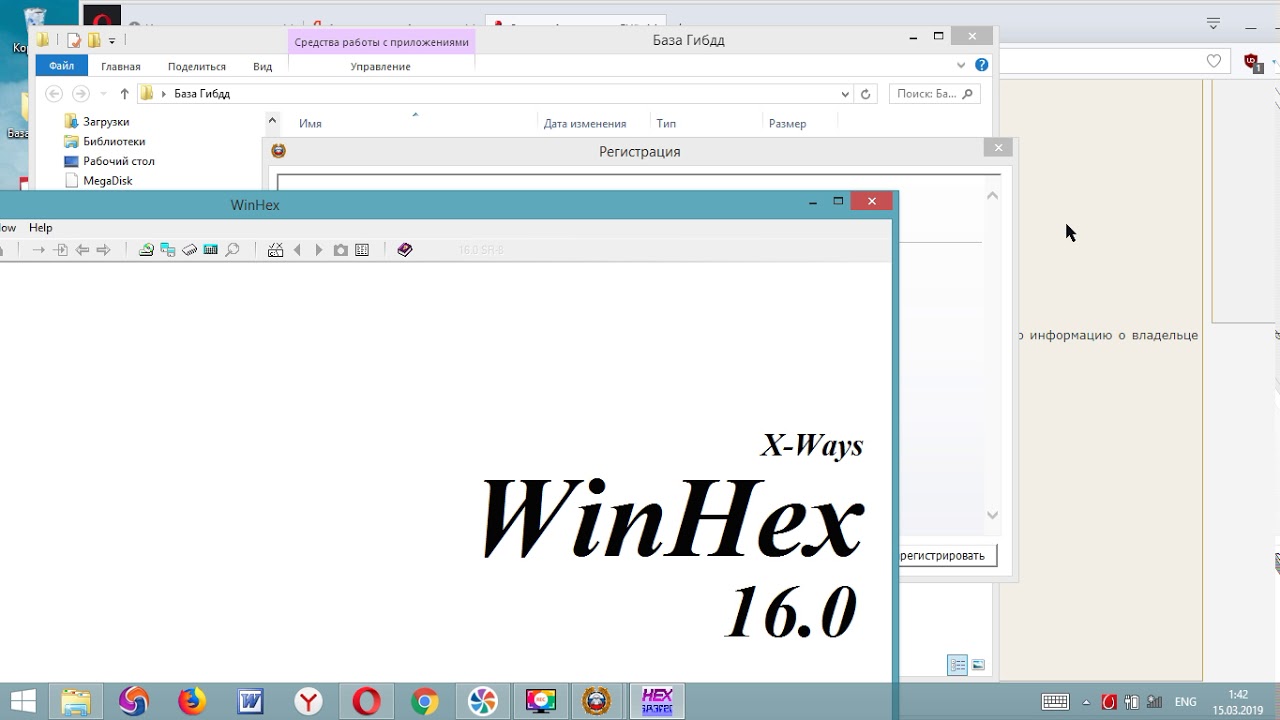The image size is (1280, 720).
Task: Open the Главная ribbon tab in Explorer
Action: pos(121,66)
